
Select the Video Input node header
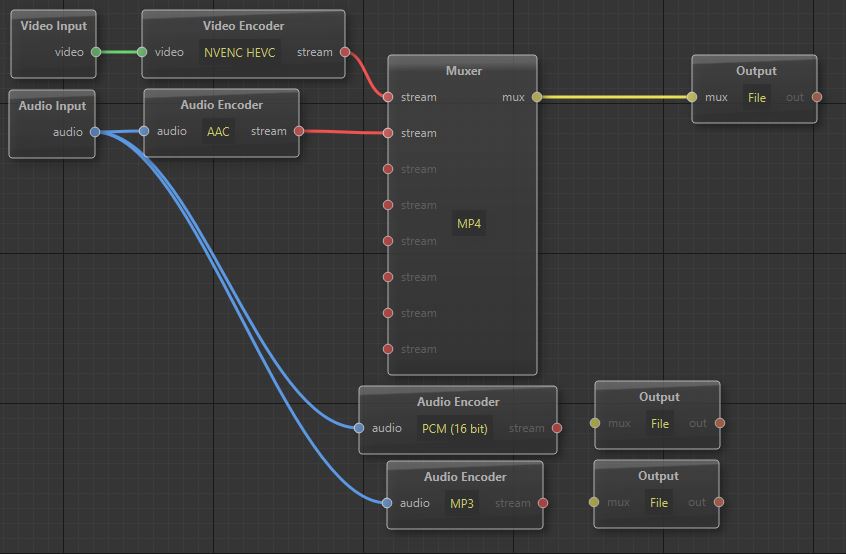(54, 26)
